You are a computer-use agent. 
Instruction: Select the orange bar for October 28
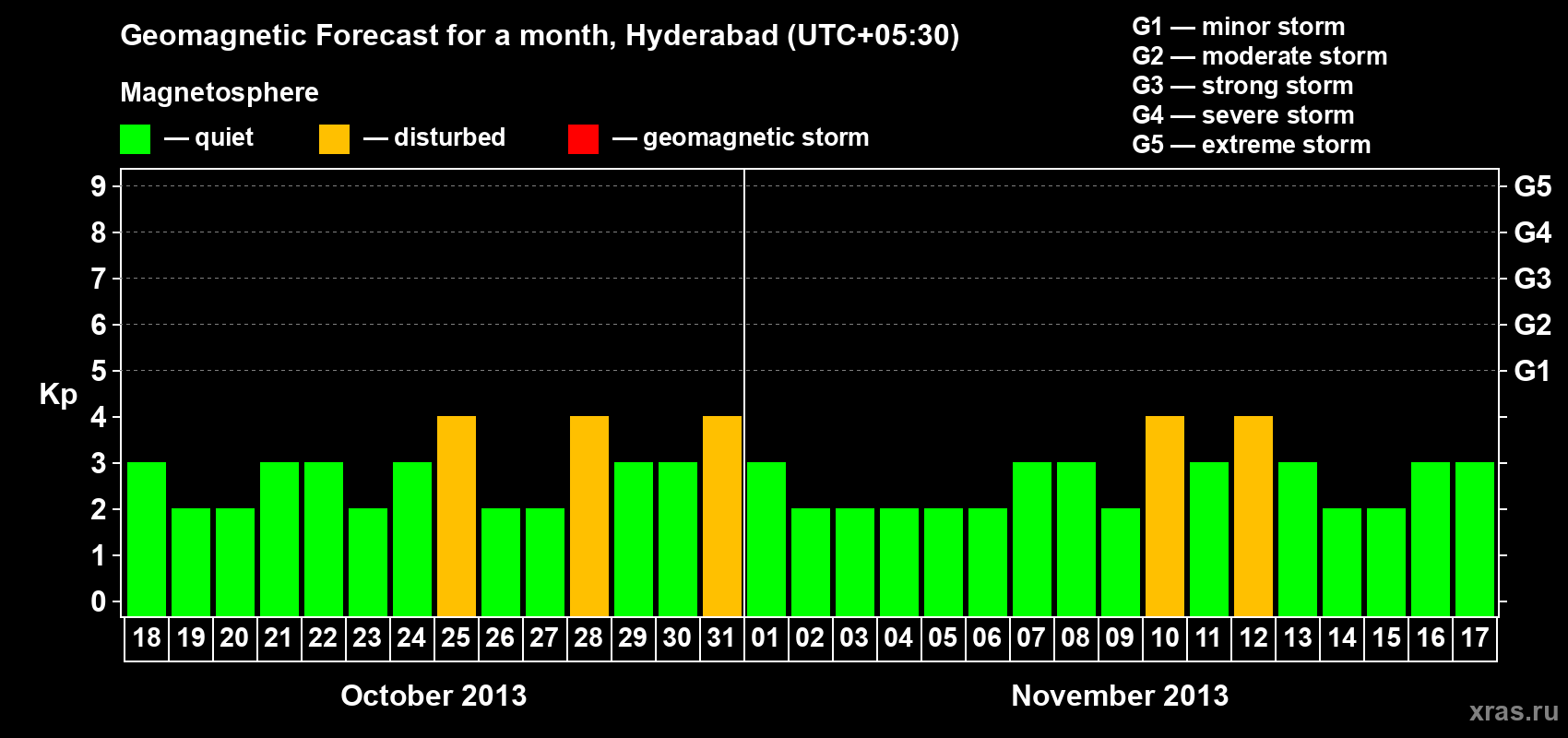point(589,517)
